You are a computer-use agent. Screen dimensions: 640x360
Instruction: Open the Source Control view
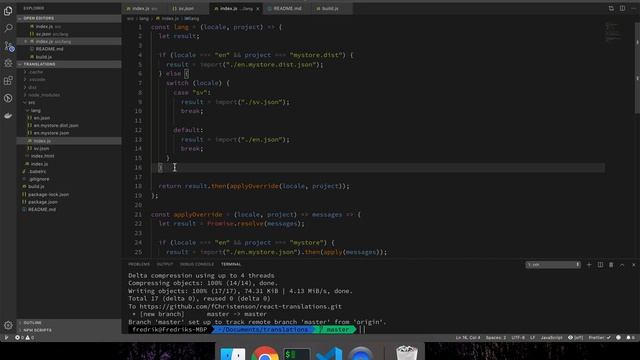tap(9, 46)
